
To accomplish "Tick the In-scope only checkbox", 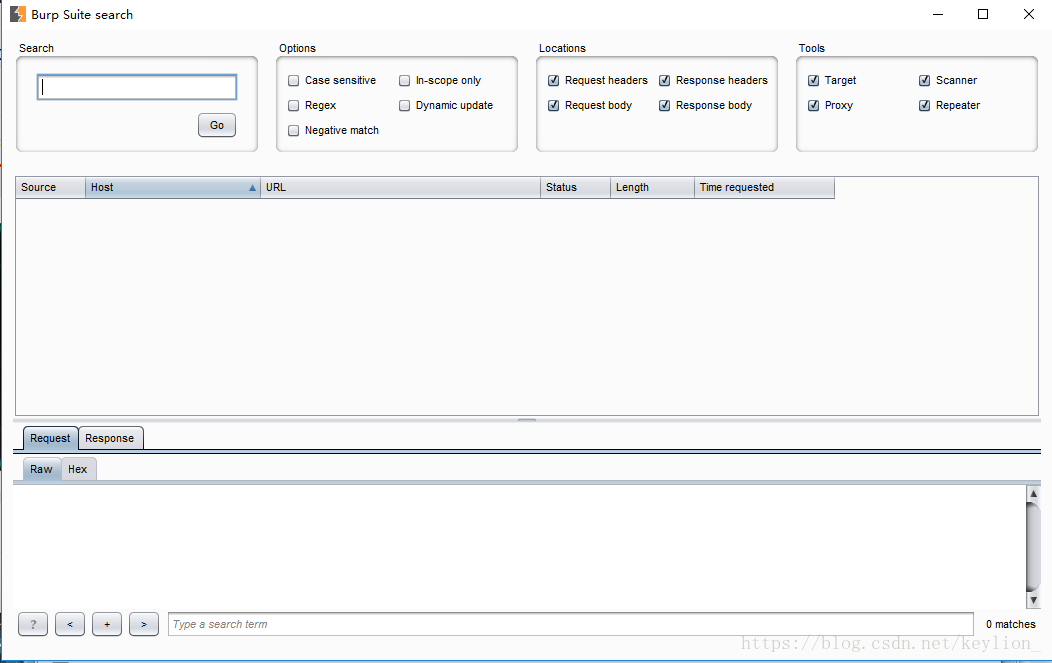I will click(405, 81).
